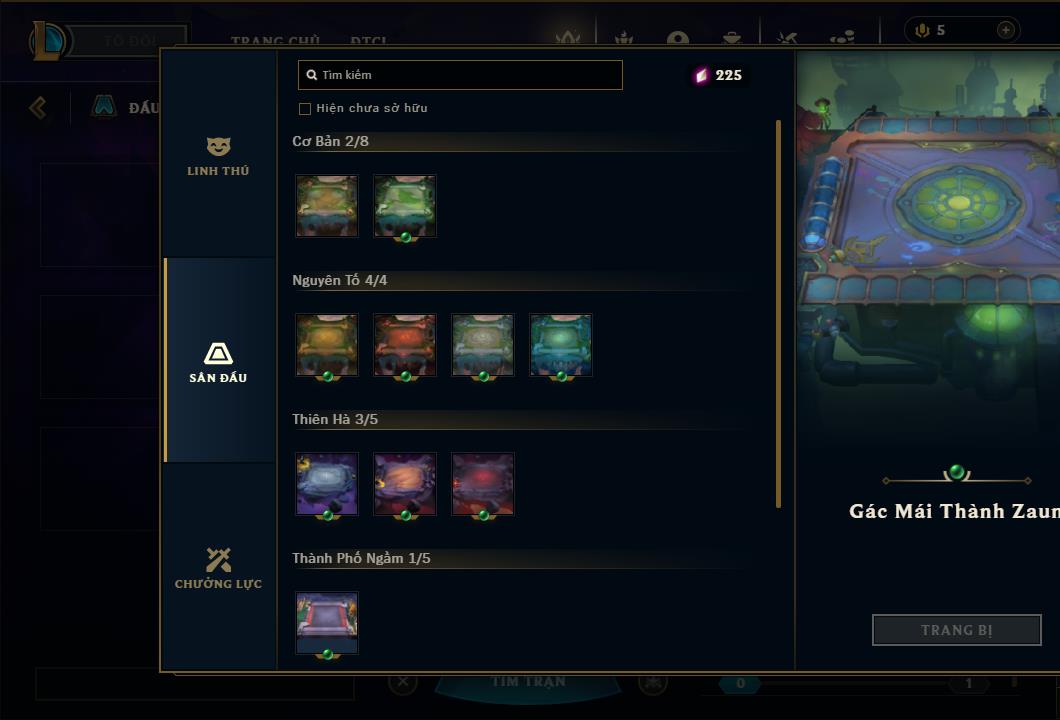Image resolution: width=1060 pixels, height=720 pixels.
Task: Select the dark red Thiên Hà arena
Action: point(483,484)
